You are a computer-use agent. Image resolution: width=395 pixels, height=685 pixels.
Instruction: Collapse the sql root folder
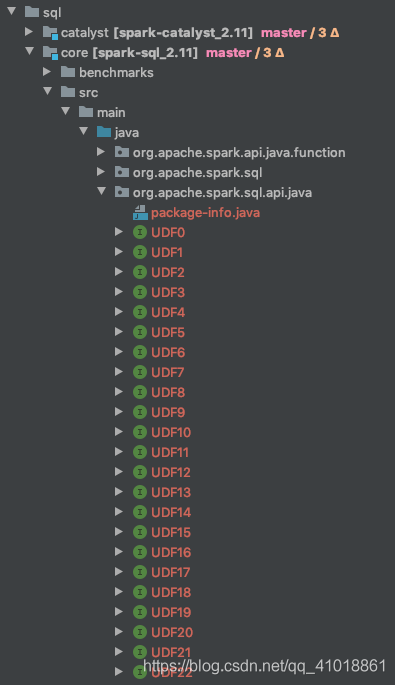tap(12, 11)
